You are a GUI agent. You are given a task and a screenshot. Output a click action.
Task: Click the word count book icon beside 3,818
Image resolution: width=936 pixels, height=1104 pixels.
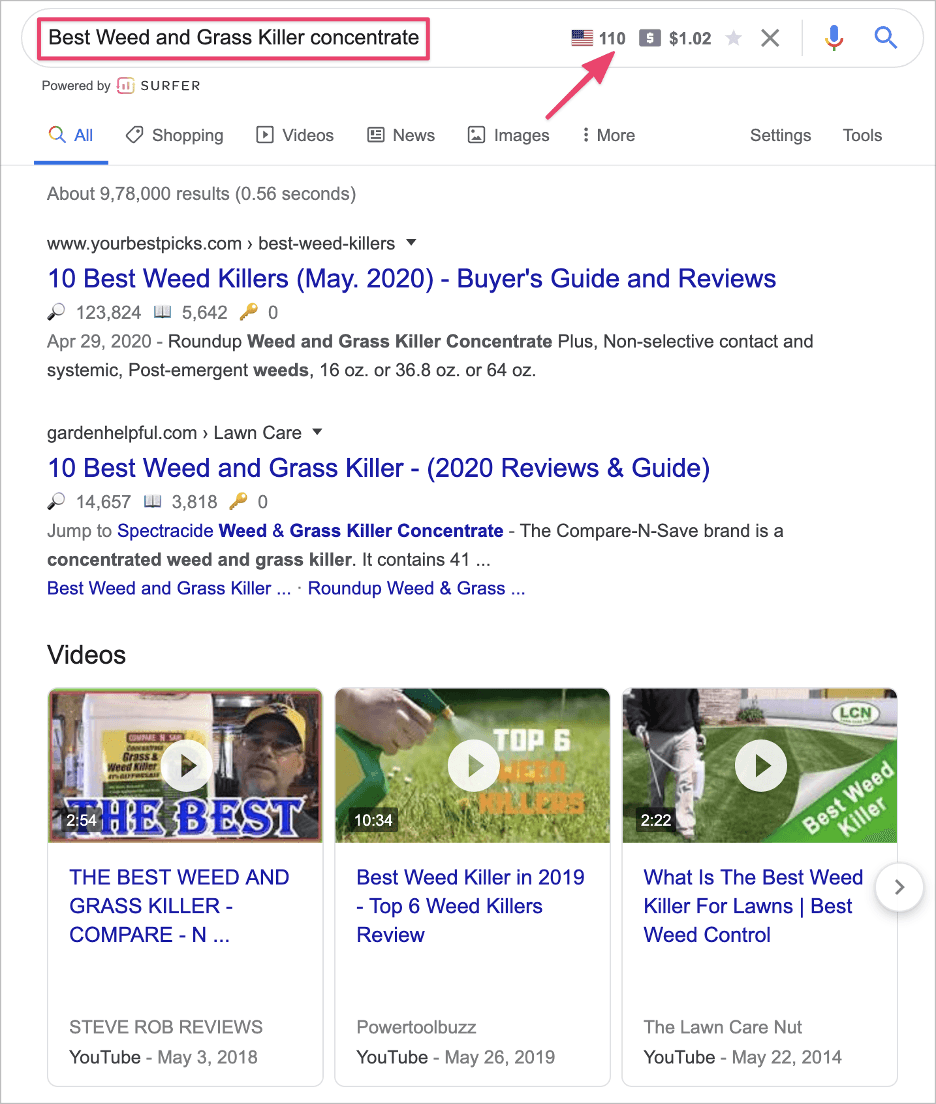pos(153,501)
